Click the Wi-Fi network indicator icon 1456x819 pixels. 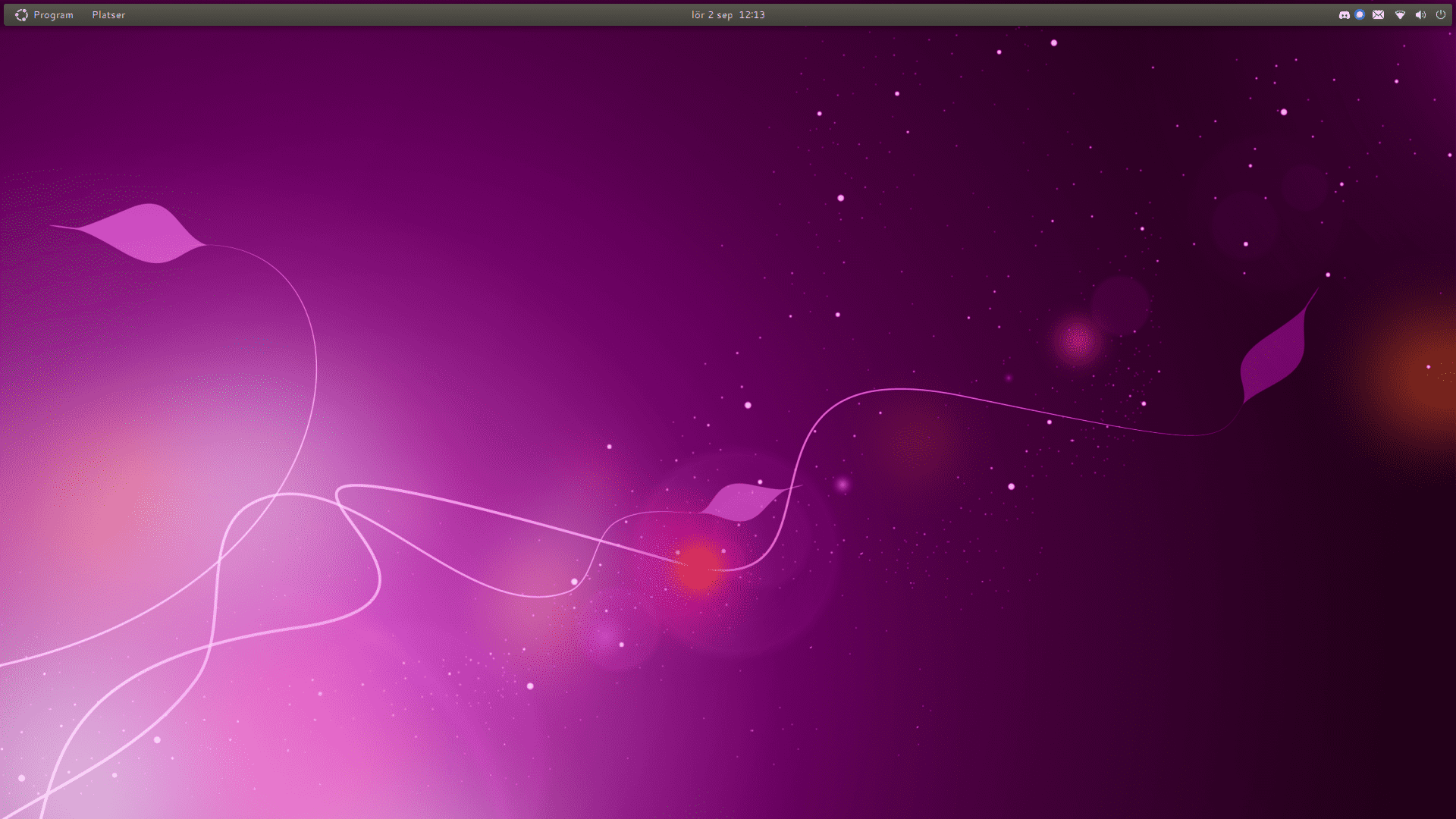[1400, 15]
